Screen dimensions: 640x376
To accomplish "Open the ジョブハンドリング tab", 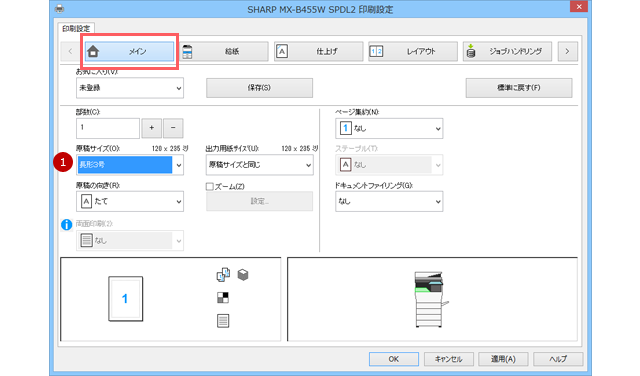I will pyautogui.click(x=507, y=51).
